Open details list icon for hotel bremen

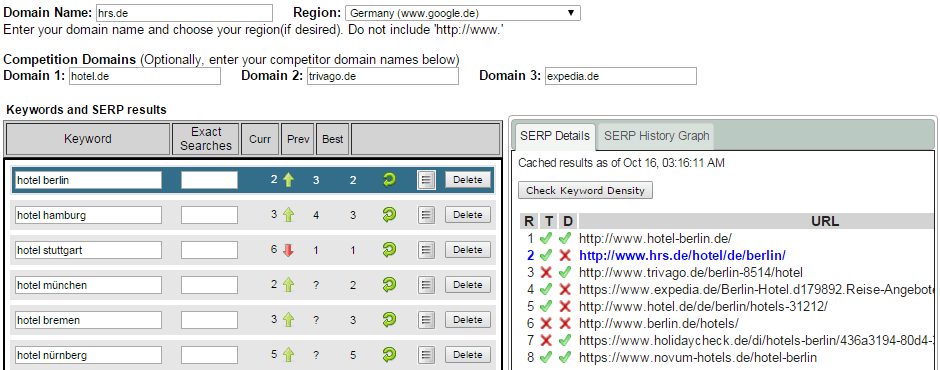pos(426,320)
